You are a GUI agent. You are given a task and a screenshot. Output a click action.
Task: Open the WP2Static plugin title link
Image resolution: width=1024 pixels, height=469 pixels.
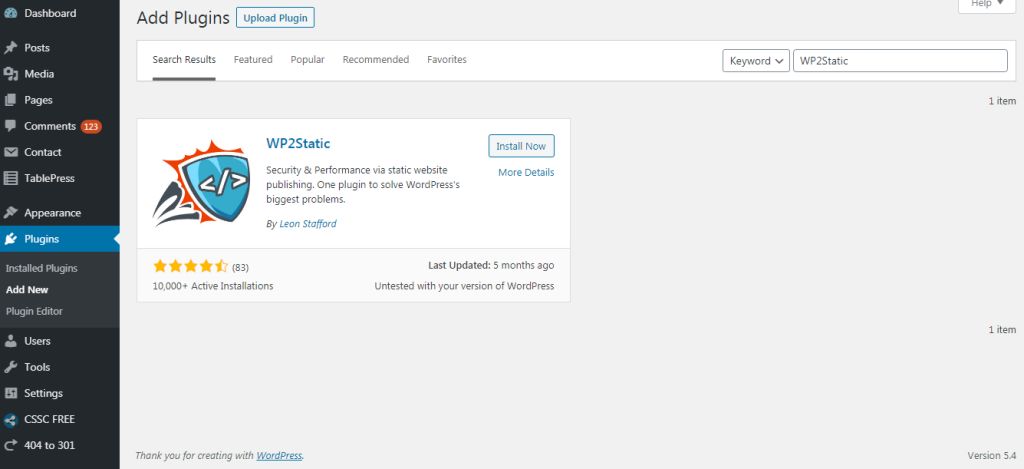(x=298, y=143)
